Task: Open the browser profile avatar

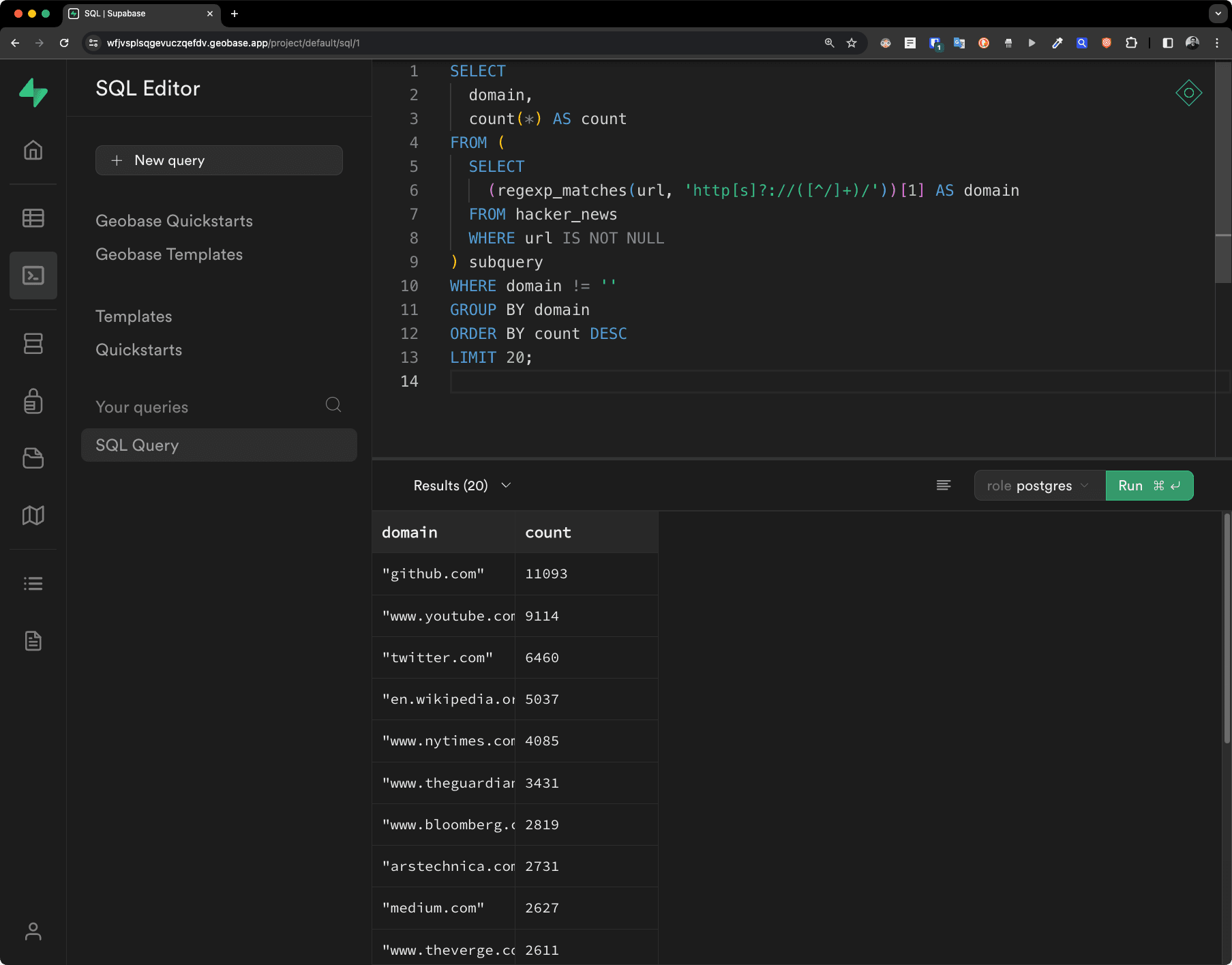Action: click(1192, 43)
